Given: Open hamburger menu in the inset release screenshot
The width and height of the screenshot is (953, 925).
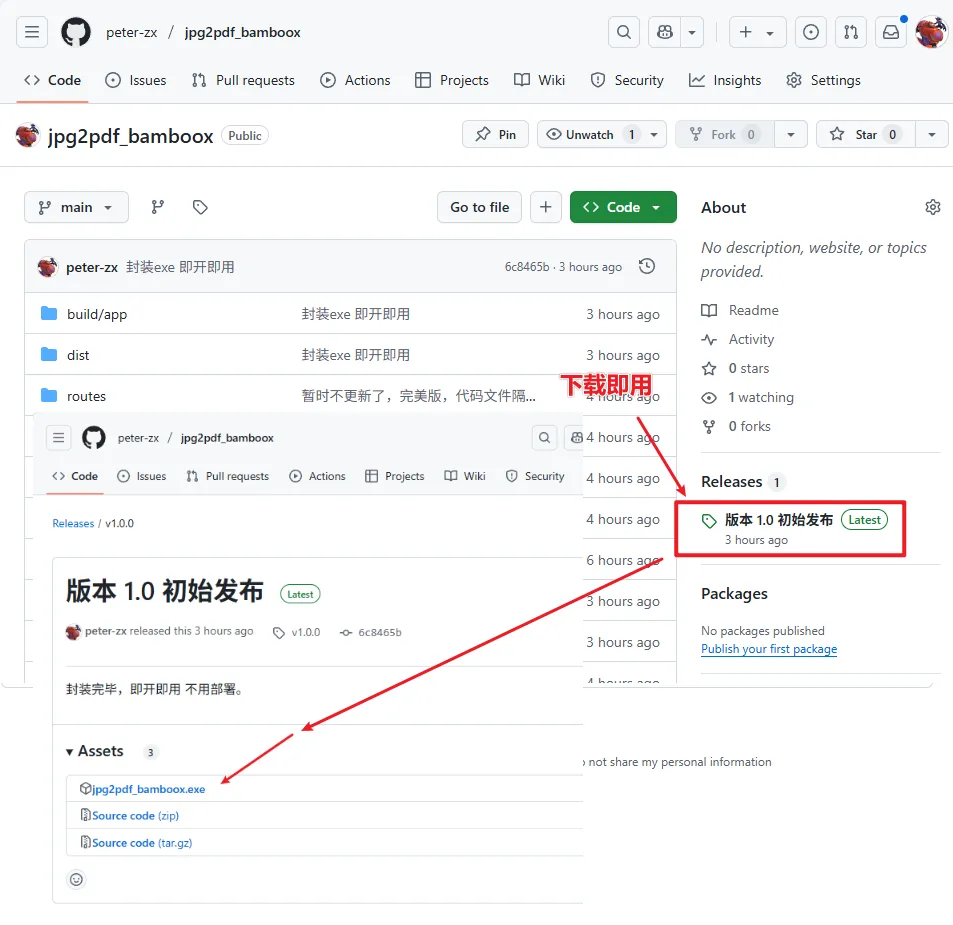Looking at the screenshot, I should [58, 438].
